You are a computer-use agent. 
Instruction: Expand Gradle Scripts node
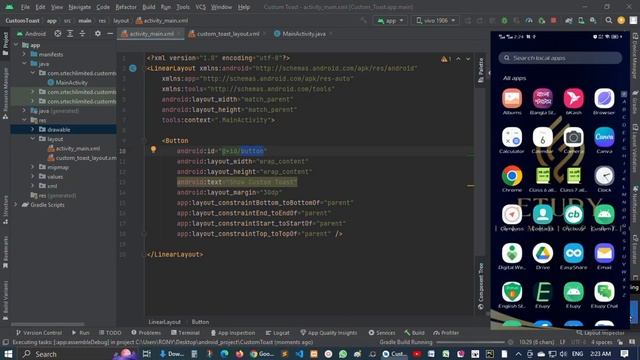click(16, 204)
